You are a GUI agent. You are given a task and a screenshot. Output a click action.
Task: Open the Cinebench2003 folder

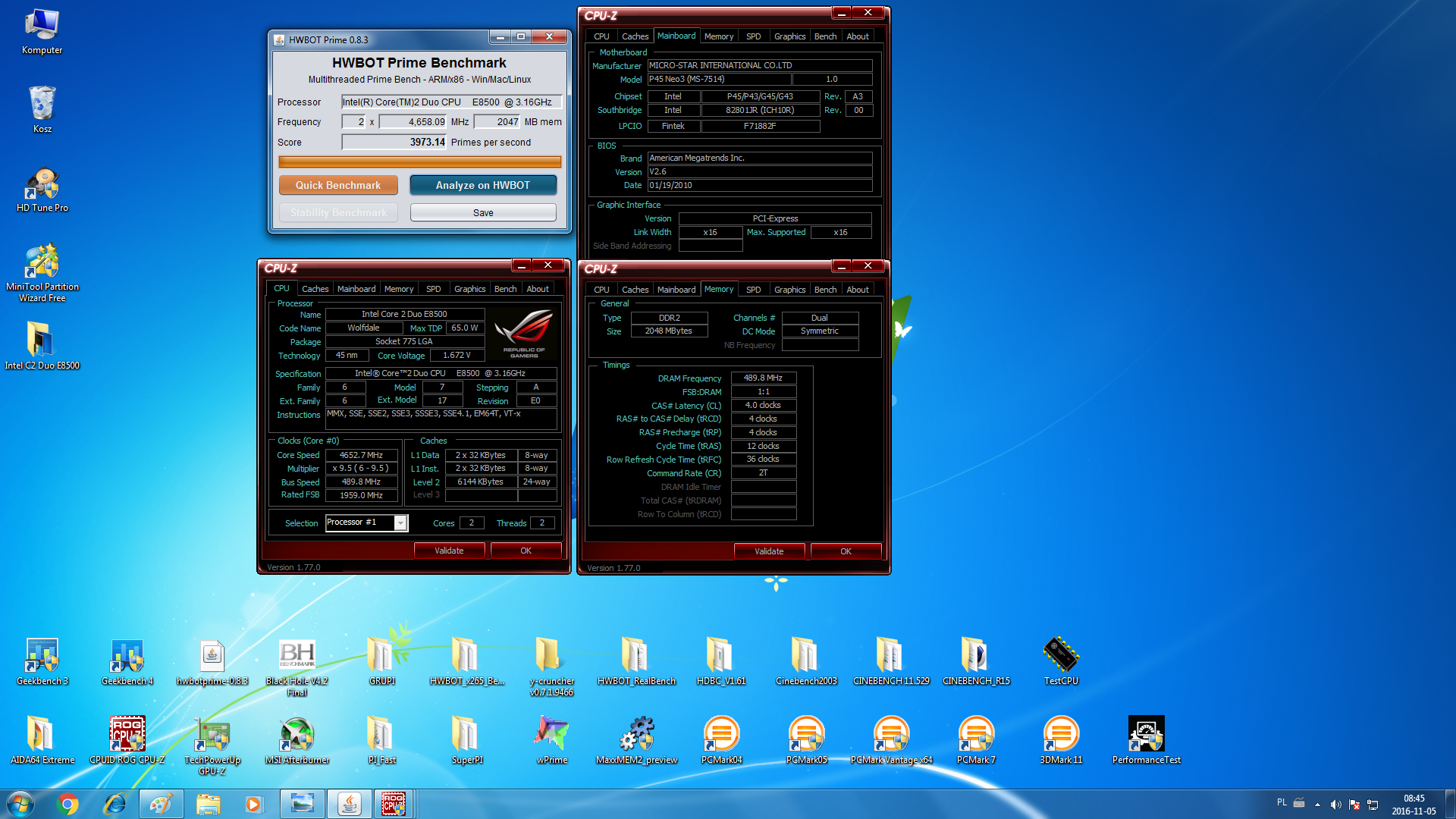tap(806, 662)
